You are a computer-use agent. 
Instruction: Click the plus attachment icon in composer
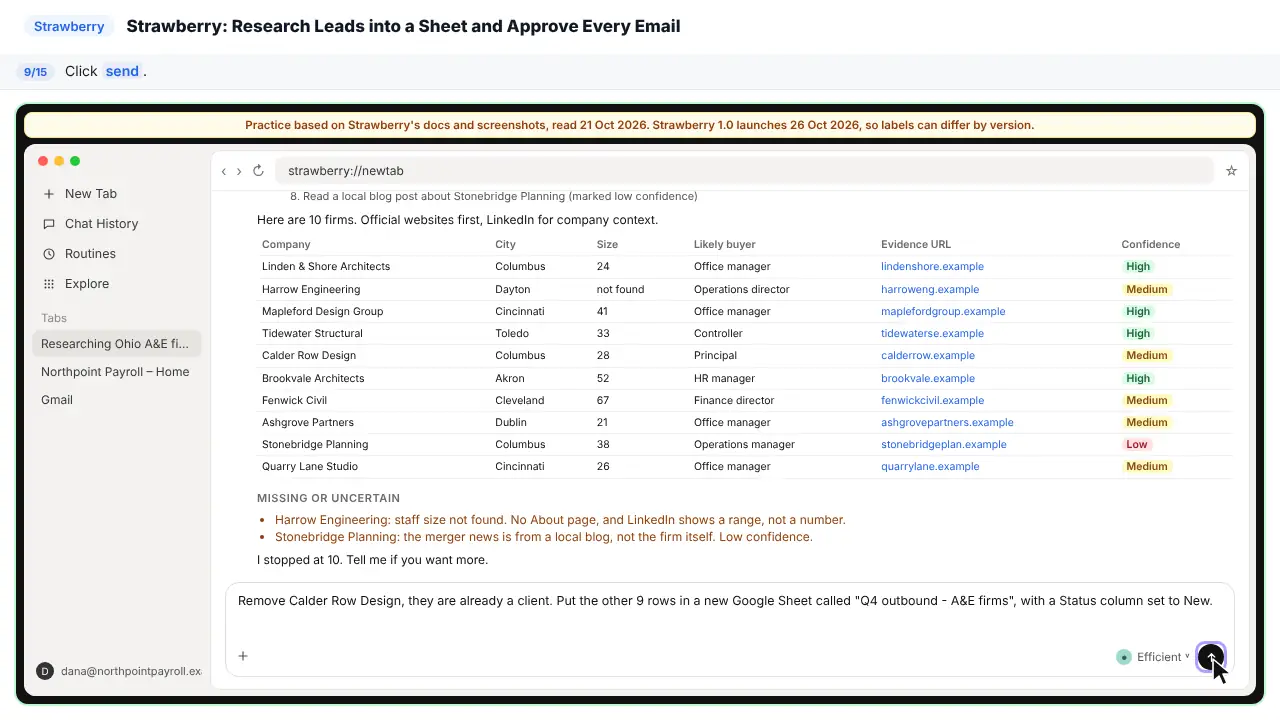[243, 656]
